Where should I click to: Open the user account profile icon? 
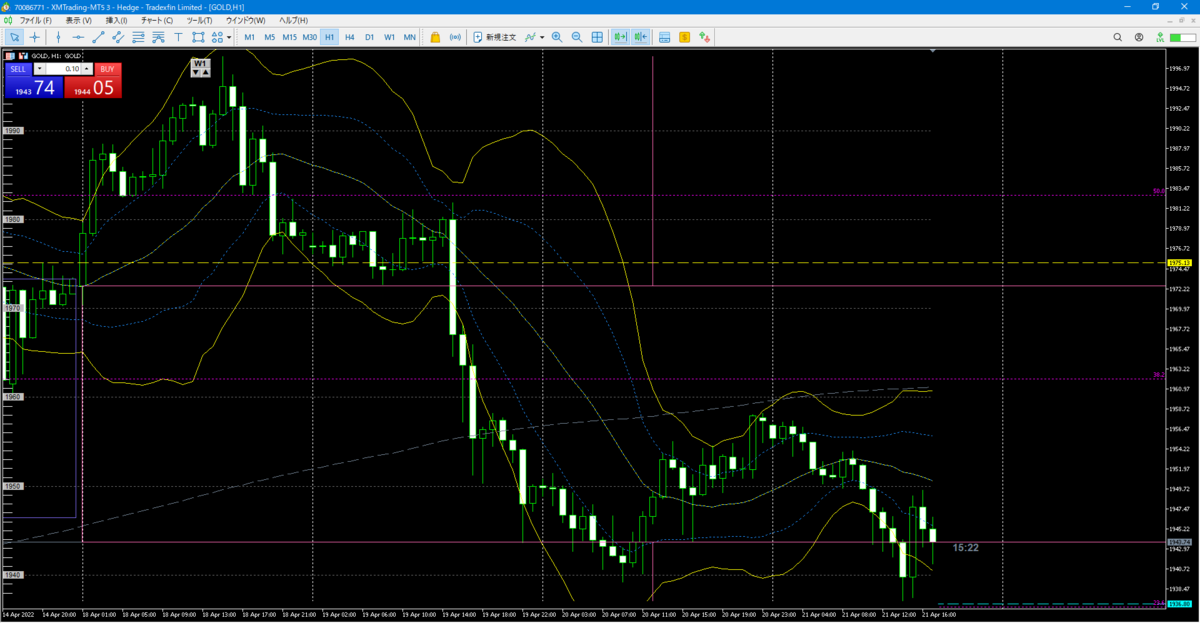point(1139,37)
